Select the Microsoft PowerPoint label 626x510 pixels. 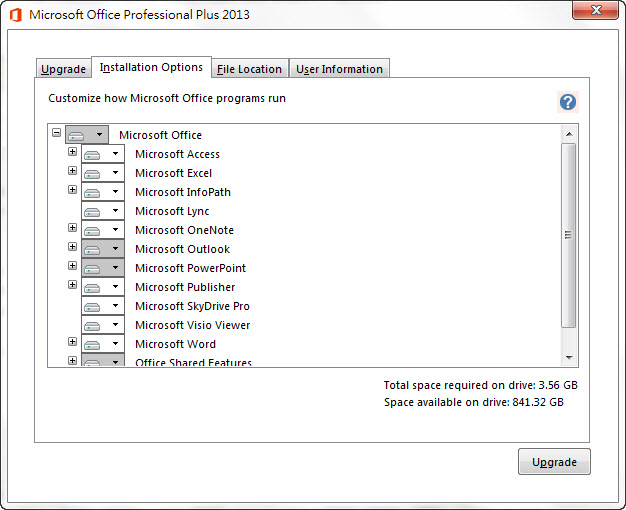190,268
